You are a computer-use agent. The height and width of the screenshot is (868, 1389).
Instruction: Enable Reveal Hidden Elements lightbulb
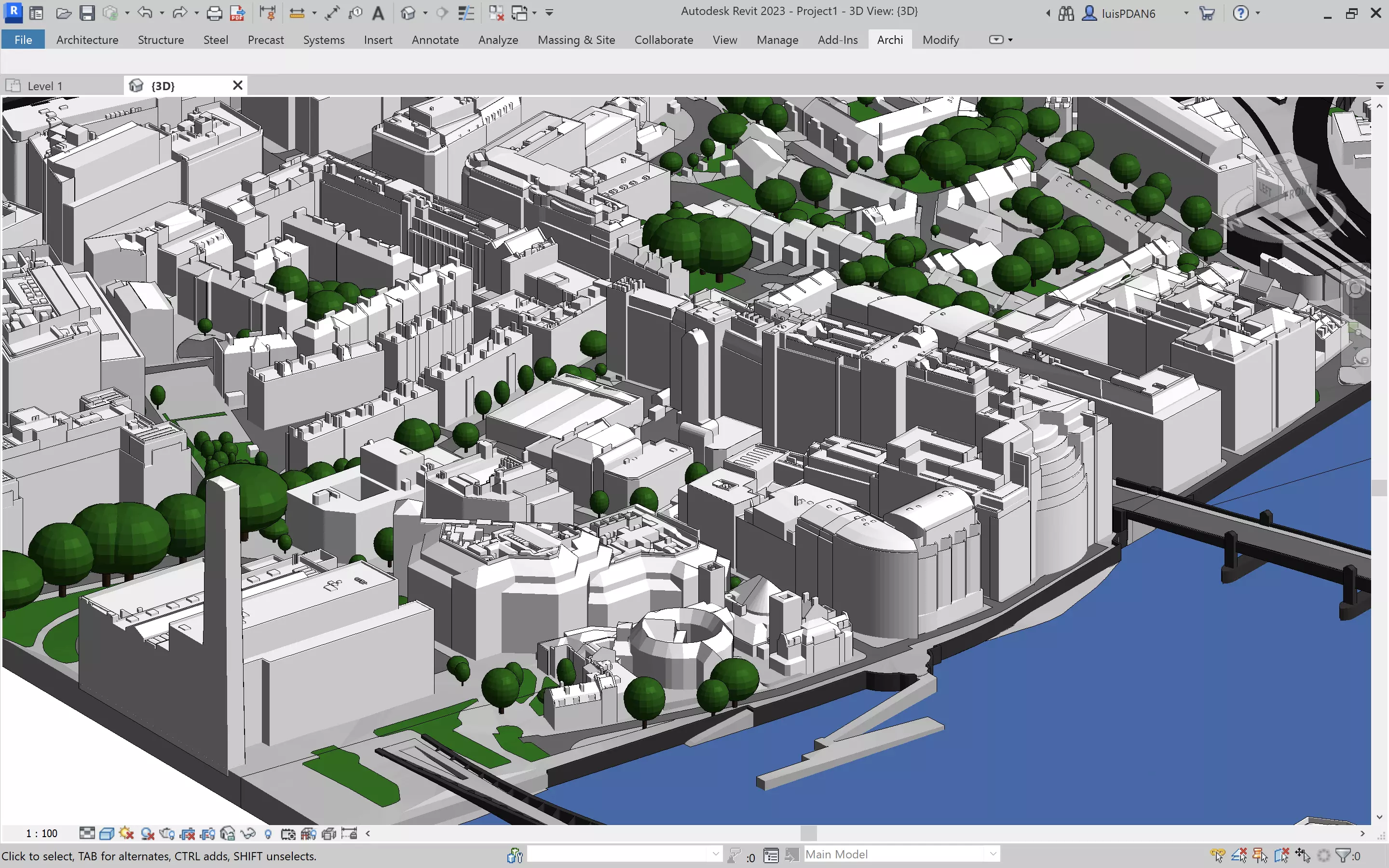coord(268,833)
